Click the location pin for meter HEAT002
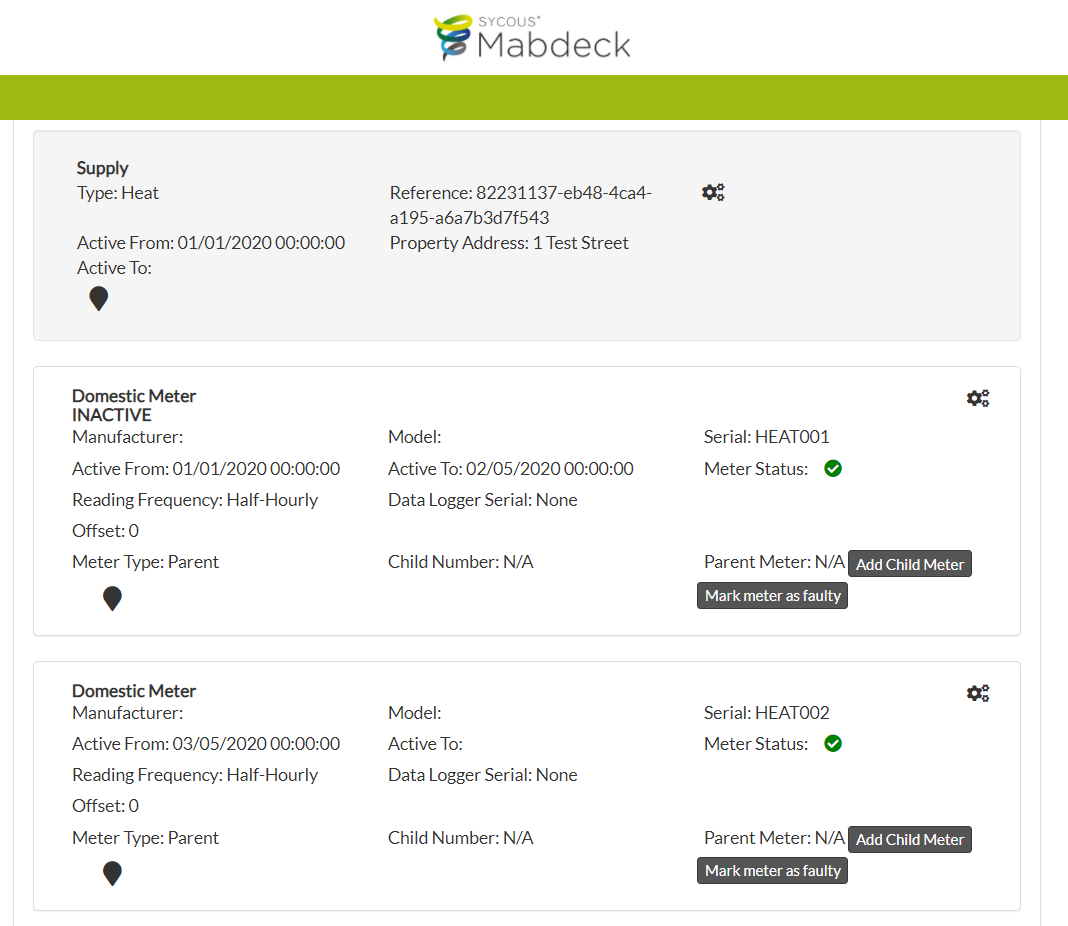The height and width of the screenshot is (926, 1068). [x=112, y=872]
